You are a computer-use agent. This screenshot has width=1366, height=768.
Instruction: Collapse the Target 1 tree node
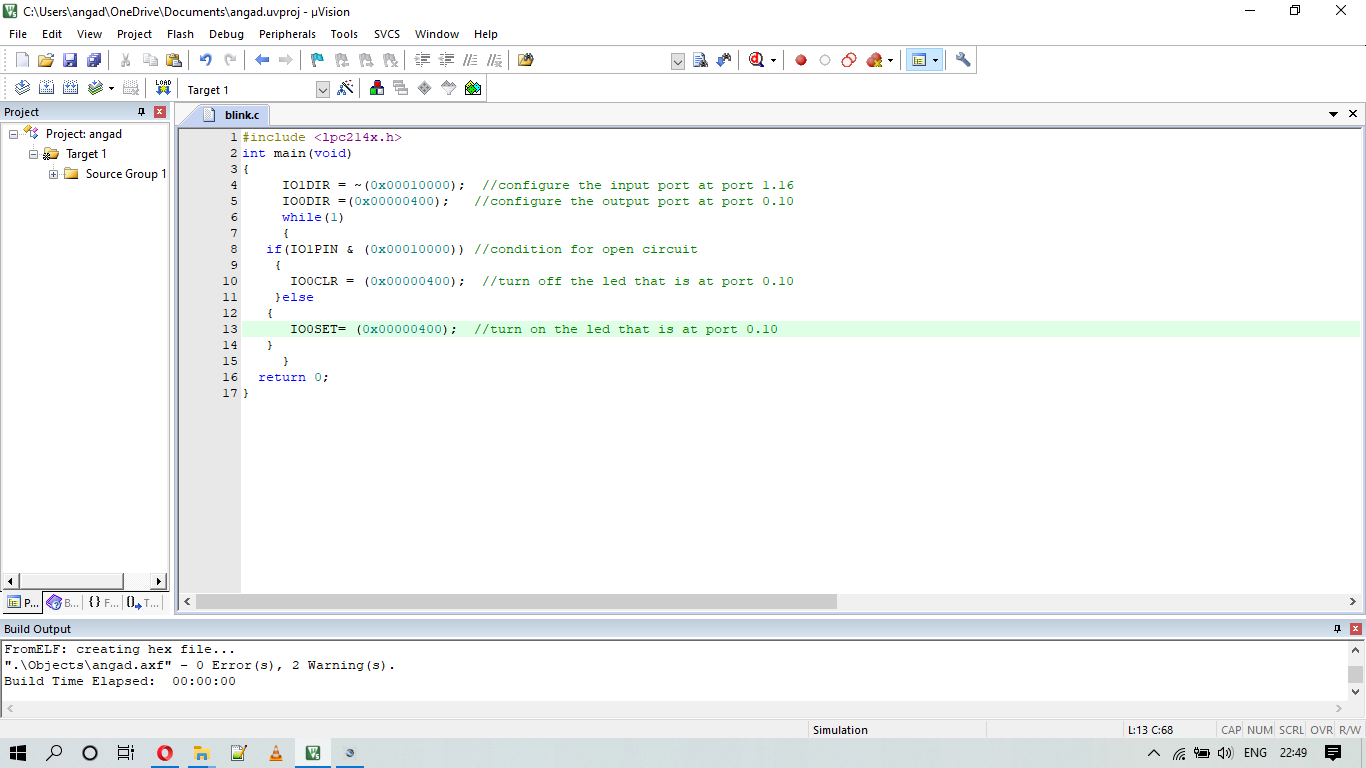pos(34,154)
